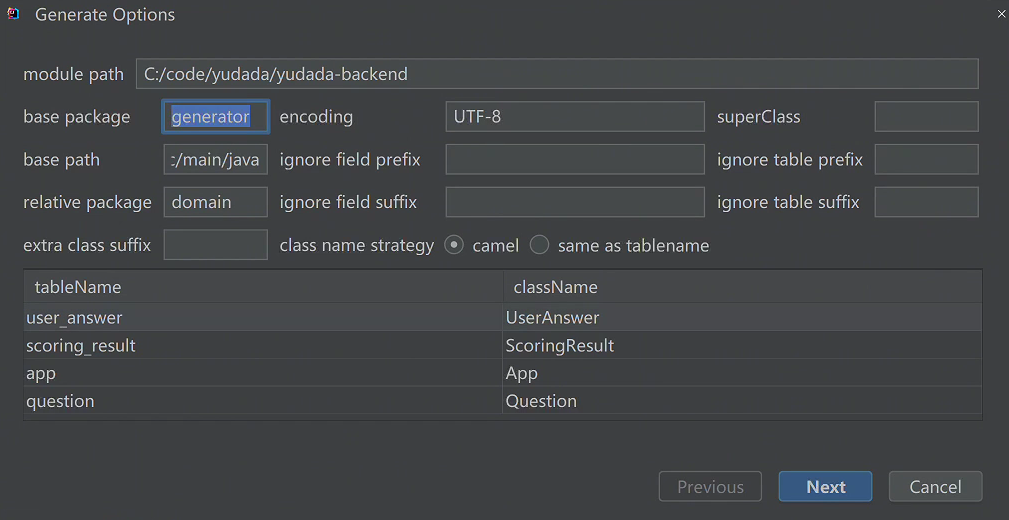The width and height of the screenshot is (1009, 520).
Task: Click the superClass input box
Action: [926, 116]
